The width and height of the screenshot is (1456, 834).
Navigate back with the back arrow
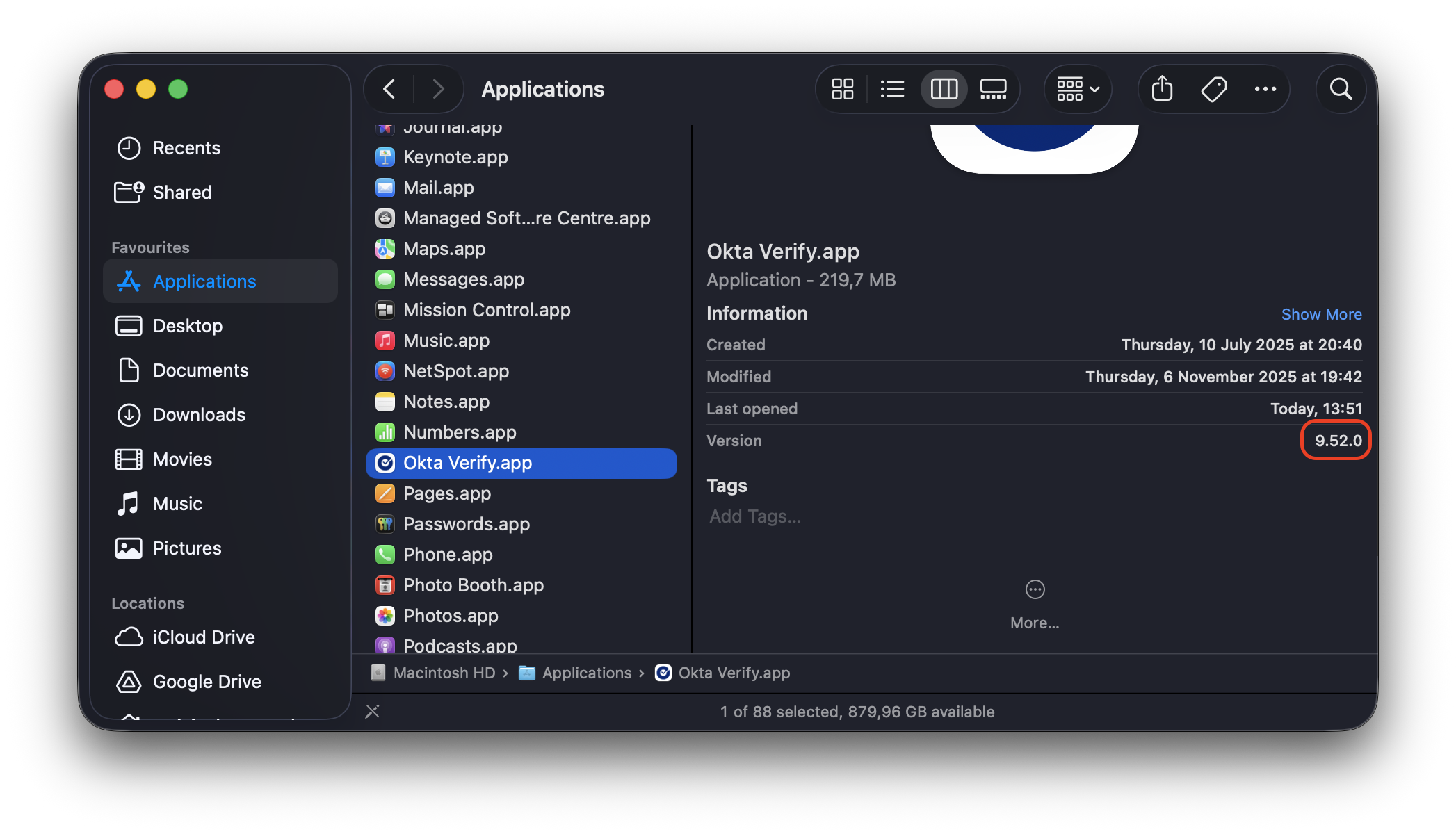389,89
